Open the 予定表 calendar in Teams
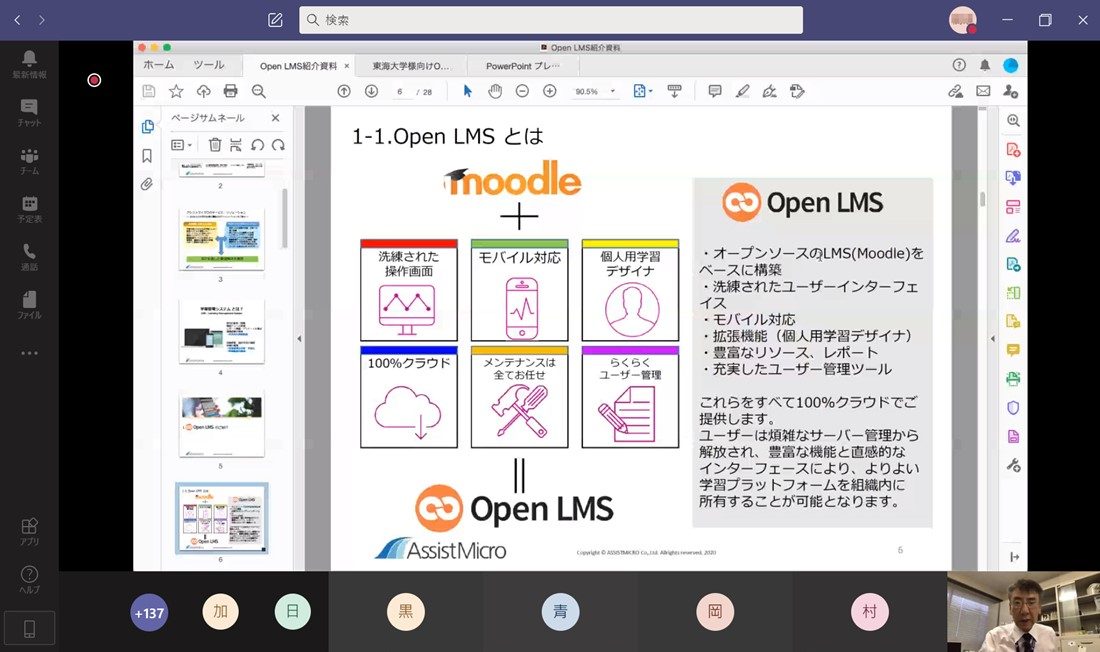 click(29, 208)
